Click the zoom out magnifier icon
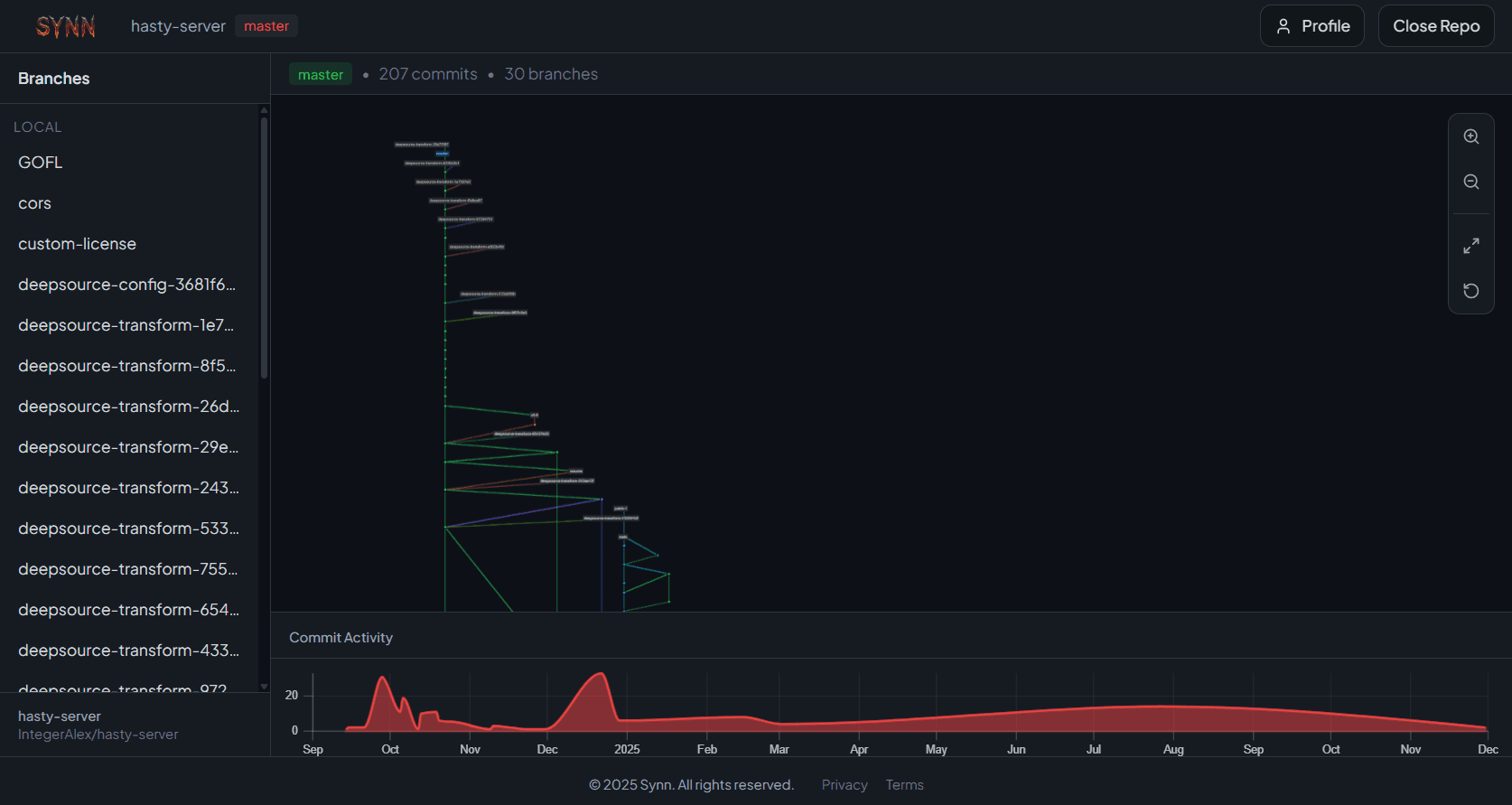The height and width of the screenshot is (805, 1512). (1470, 183)
